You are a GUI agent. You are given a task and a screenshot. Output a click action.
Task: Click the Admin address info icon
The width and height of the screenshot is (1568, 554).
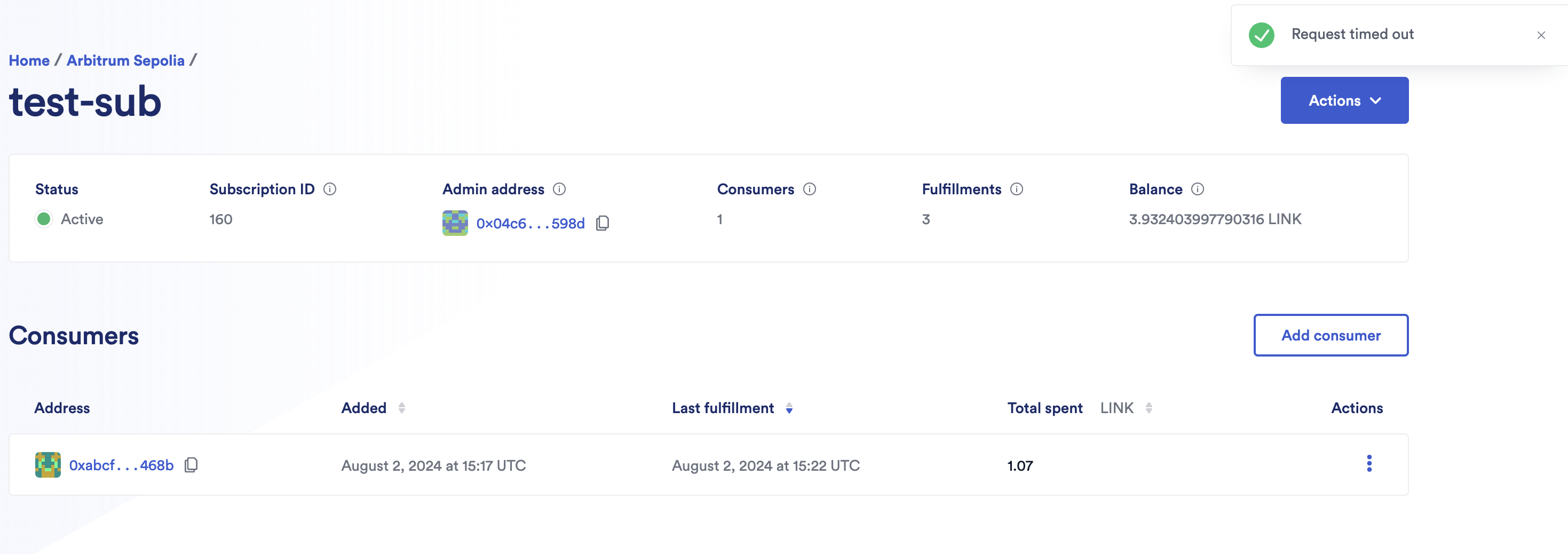(559, 189)
